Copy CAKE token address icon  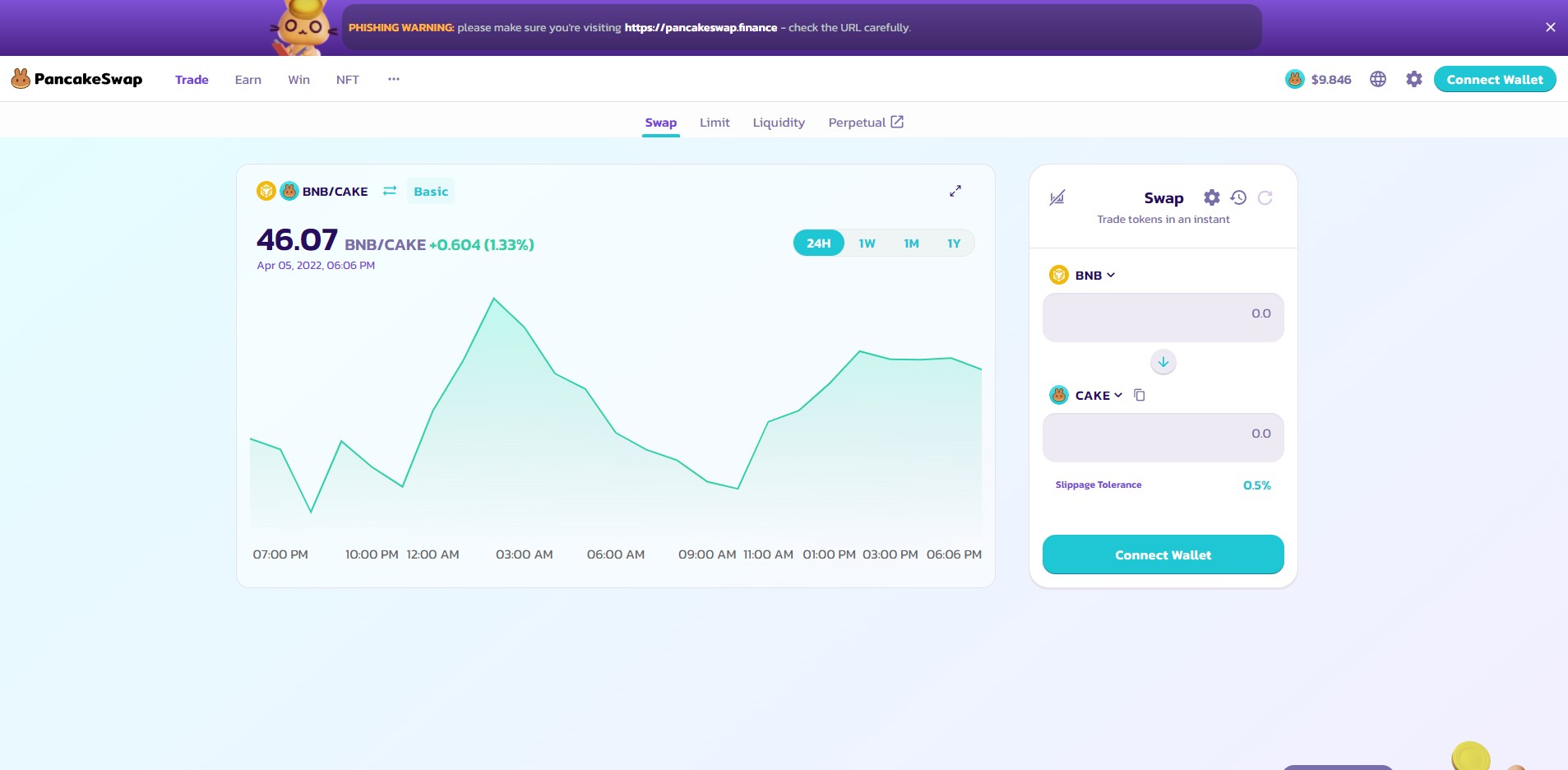pos(1140,395)
